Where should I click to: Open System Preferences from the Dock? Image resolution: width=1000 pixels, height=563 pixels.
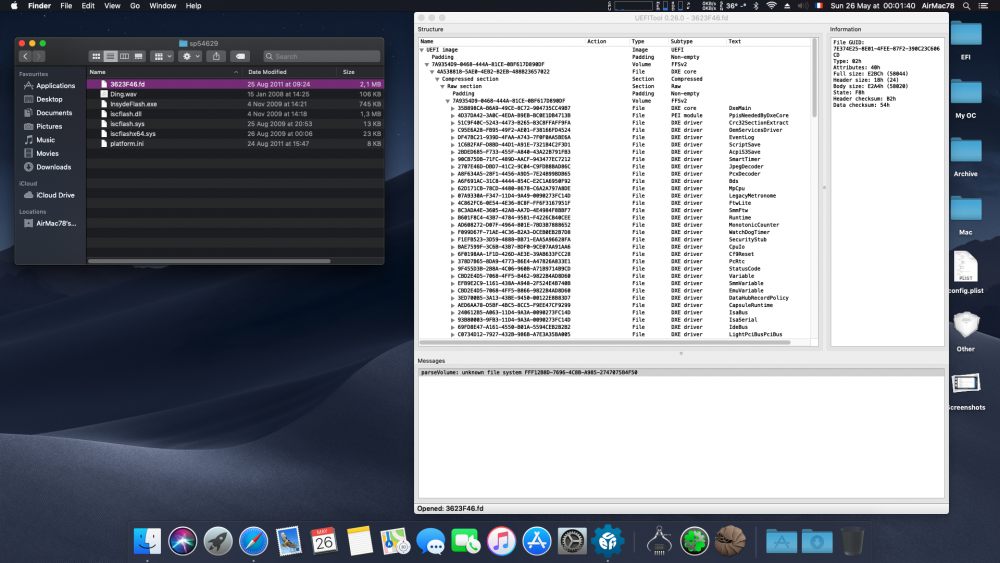[x=573, y=541]
